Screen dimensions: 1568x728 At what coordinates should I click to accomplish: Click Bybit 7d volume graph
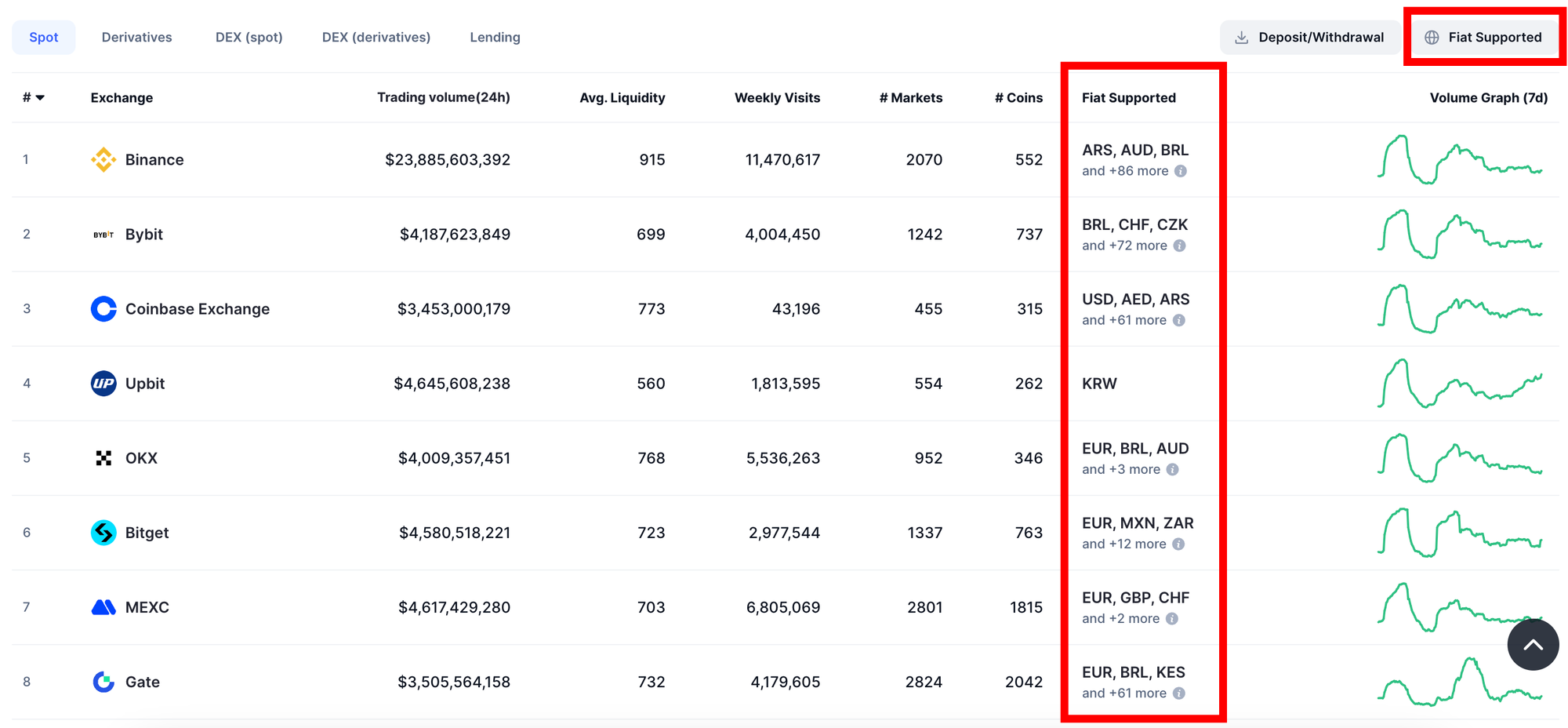point(1460,234)
